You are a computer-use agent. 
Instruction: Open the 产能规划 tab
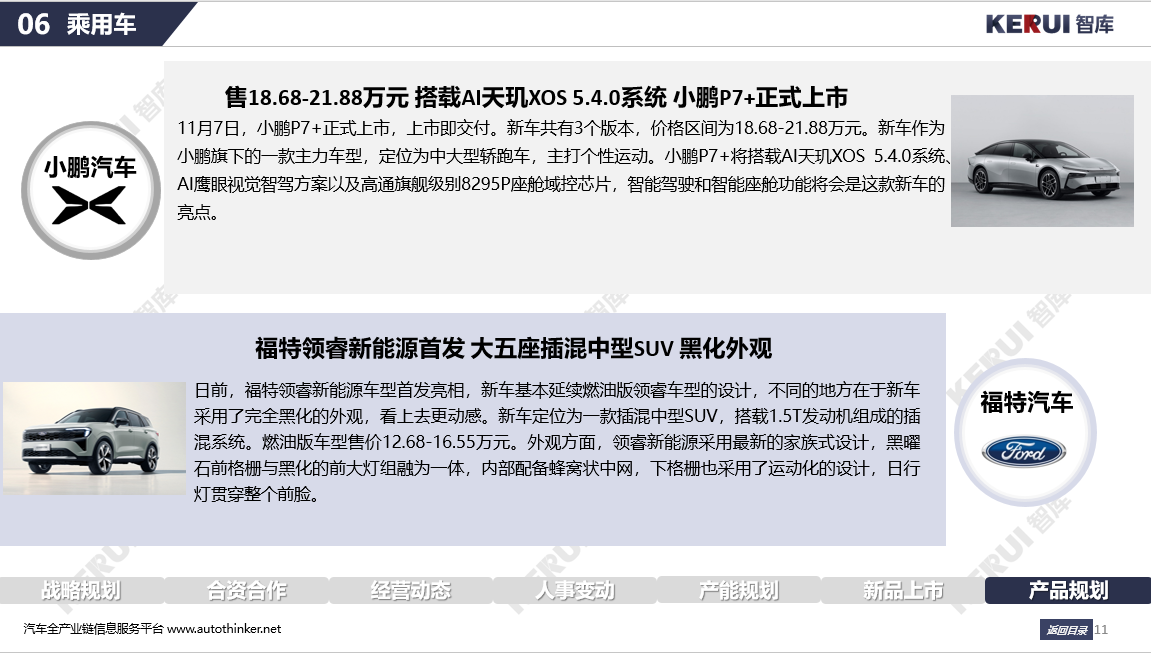pos(738,590)
